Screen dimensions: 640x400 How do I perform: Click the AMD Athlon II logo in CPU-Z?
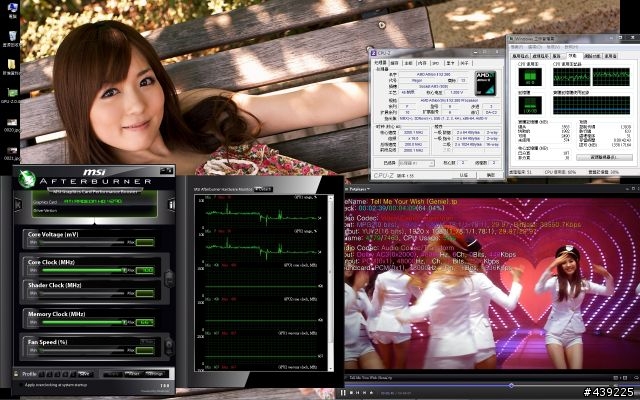click(x=486, y=83)
